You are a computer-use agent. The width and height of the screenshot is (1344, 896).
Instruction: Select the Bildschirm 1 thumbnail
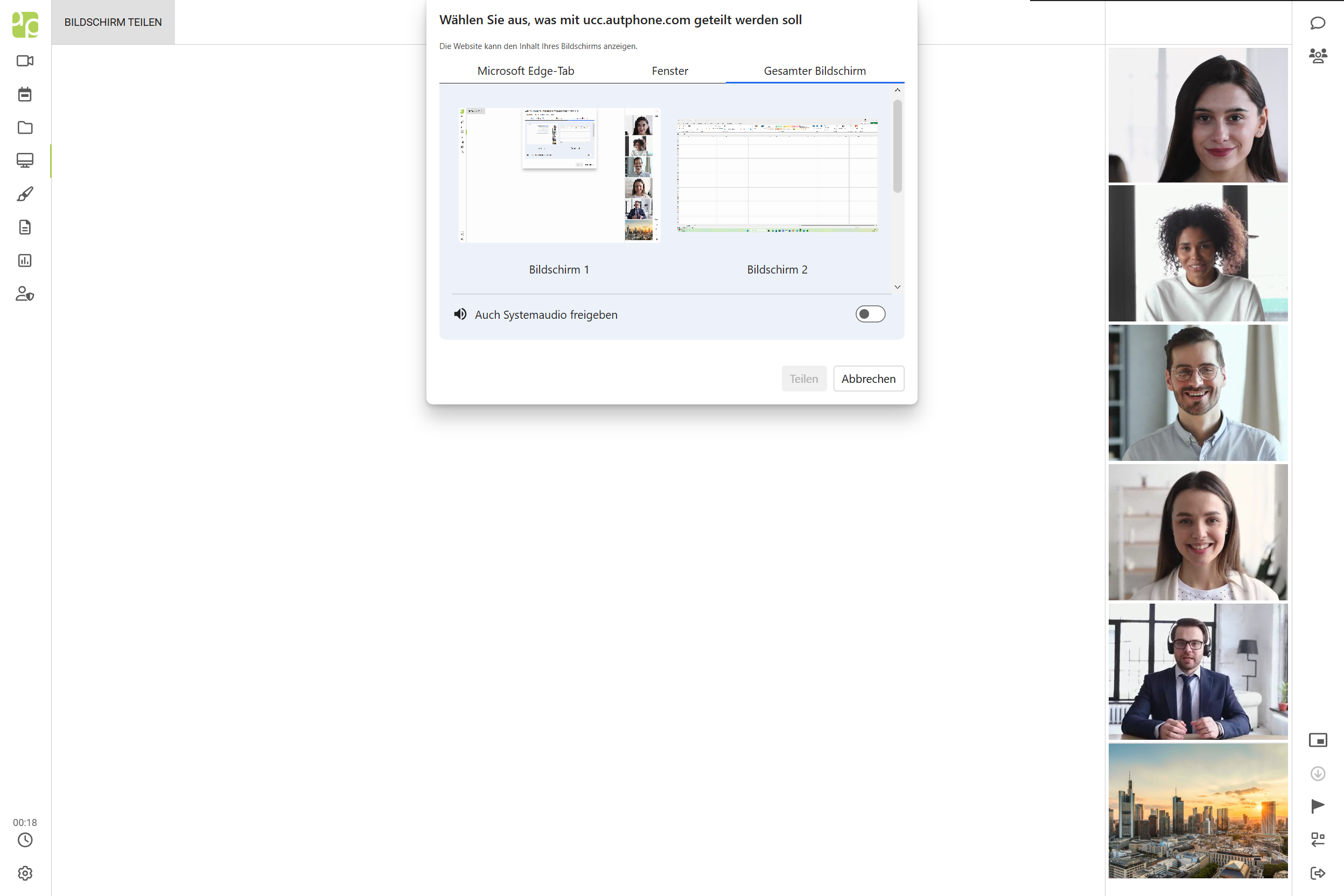[x=559, y=176]
